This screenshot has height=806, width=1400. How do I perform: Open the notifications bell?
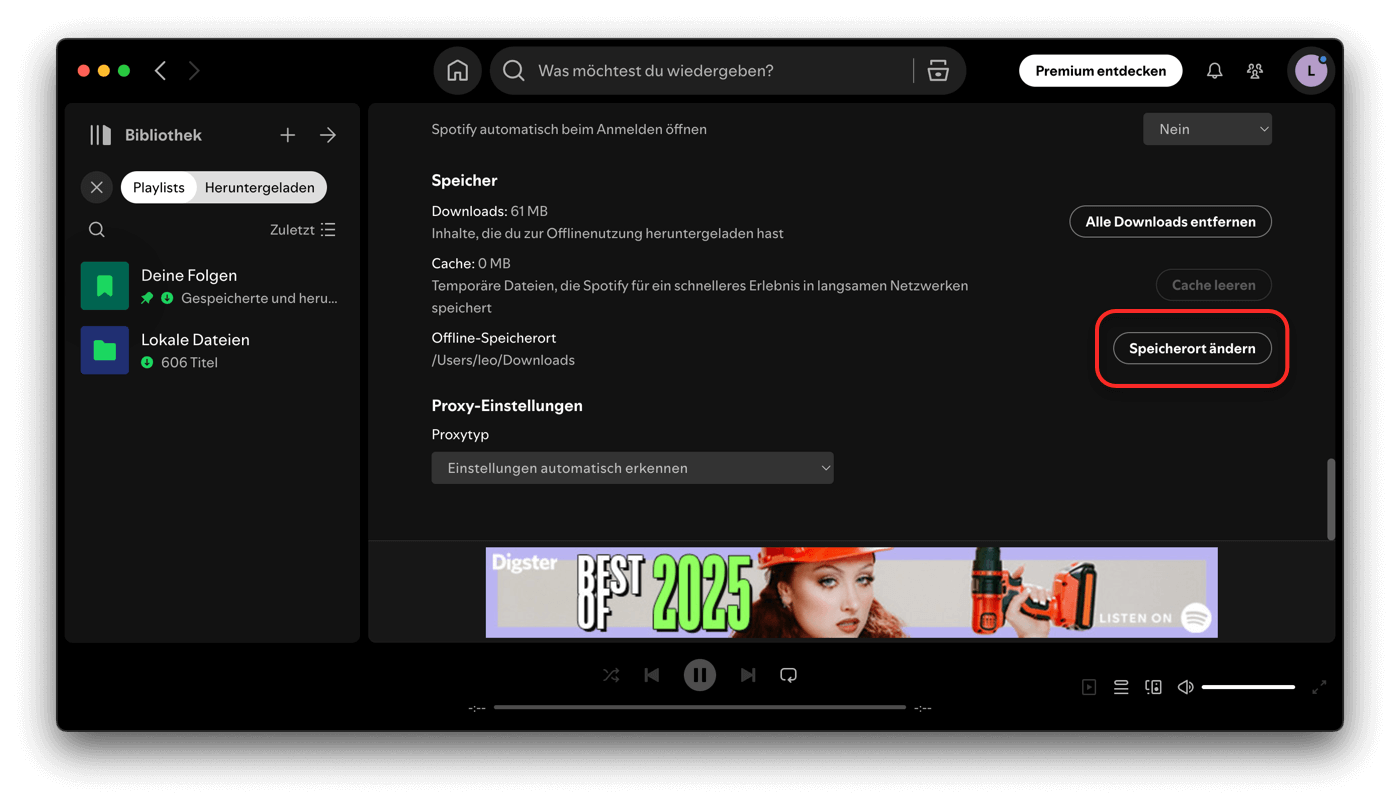point(1214,71)
